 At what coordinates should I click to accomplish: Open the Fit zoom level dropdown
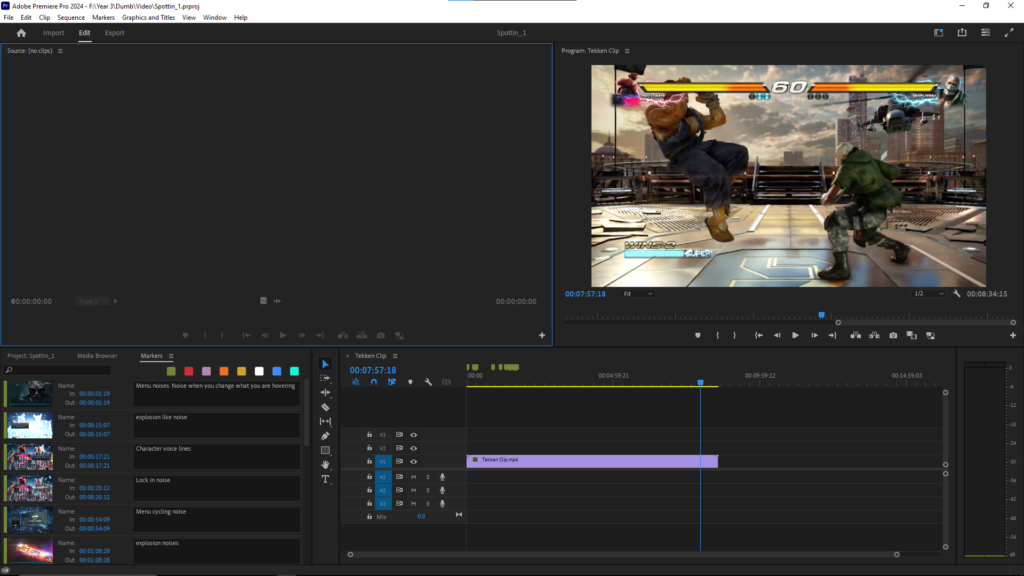point(638,294)
